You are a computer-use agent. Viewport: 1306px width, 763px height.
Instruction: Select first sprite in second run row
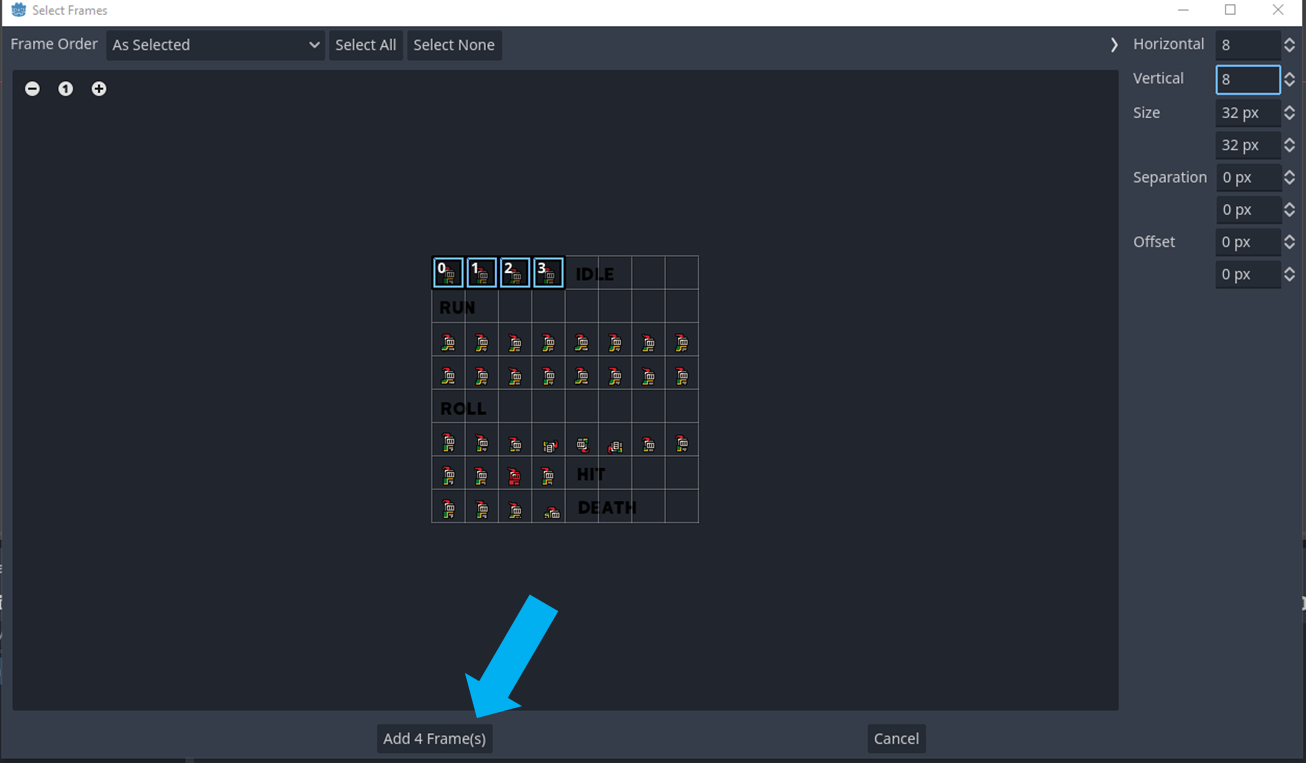pyautogui.click(x=448, y=374)
